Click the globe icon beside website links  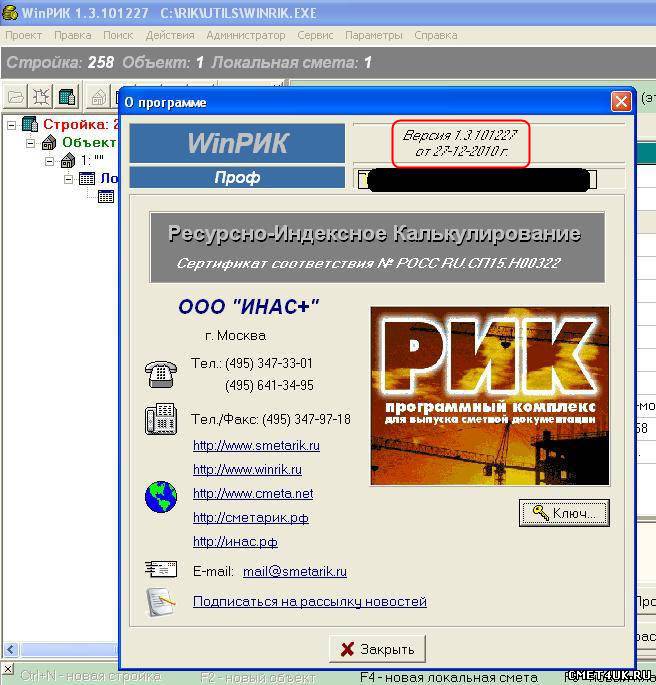(160, 497)
